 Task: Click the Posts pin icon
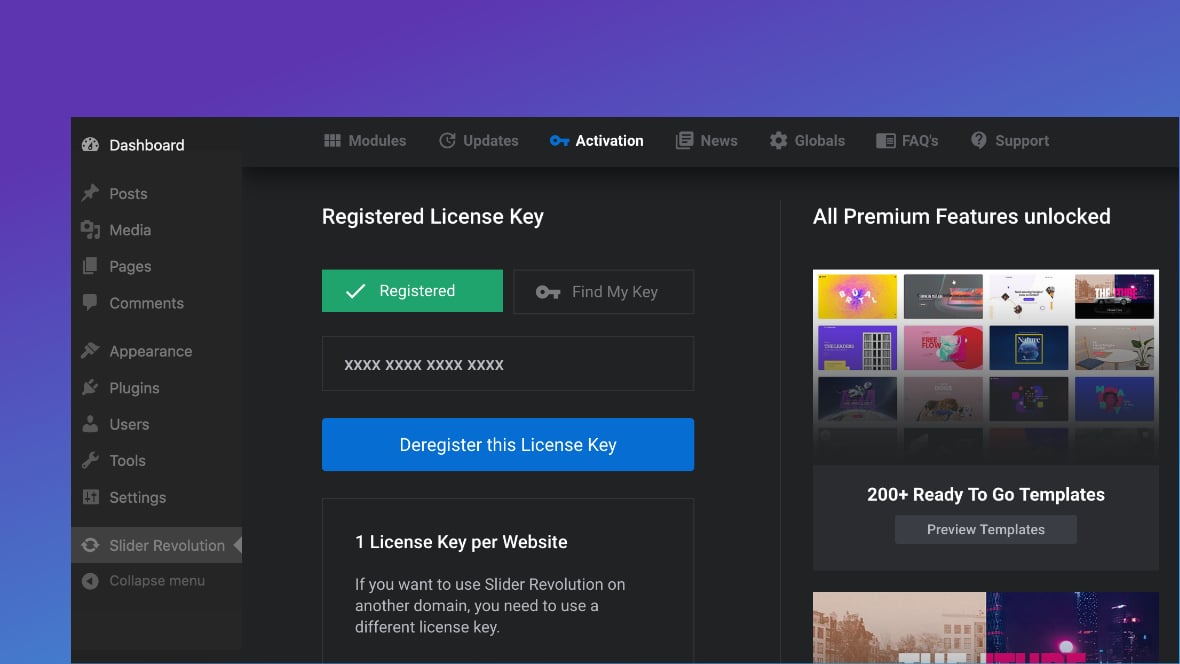point(90,193)
